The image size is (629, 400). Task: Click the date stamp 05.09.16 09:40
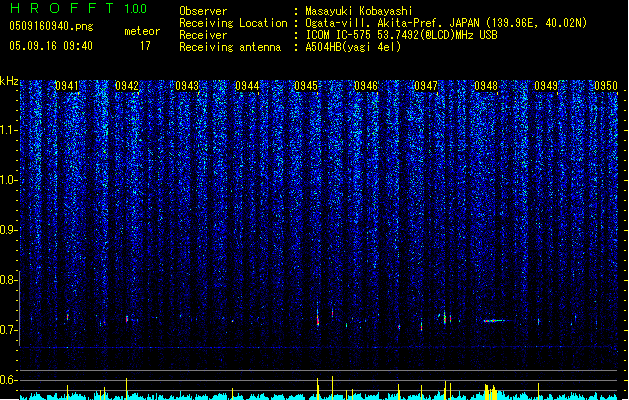click(x=51, y=46)
